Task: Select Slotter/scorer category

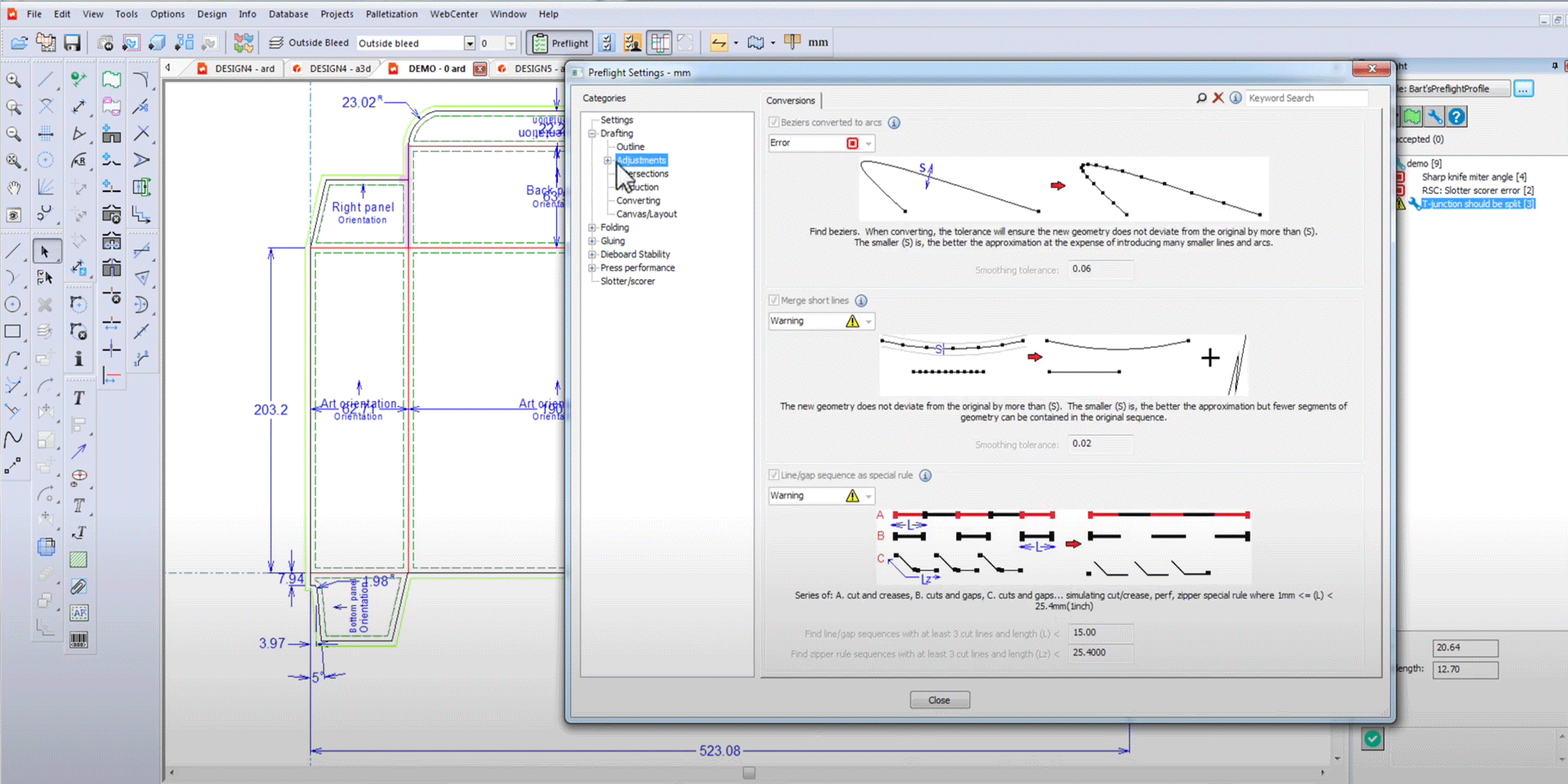Action: pyautogui.click(x=627, y=281)
